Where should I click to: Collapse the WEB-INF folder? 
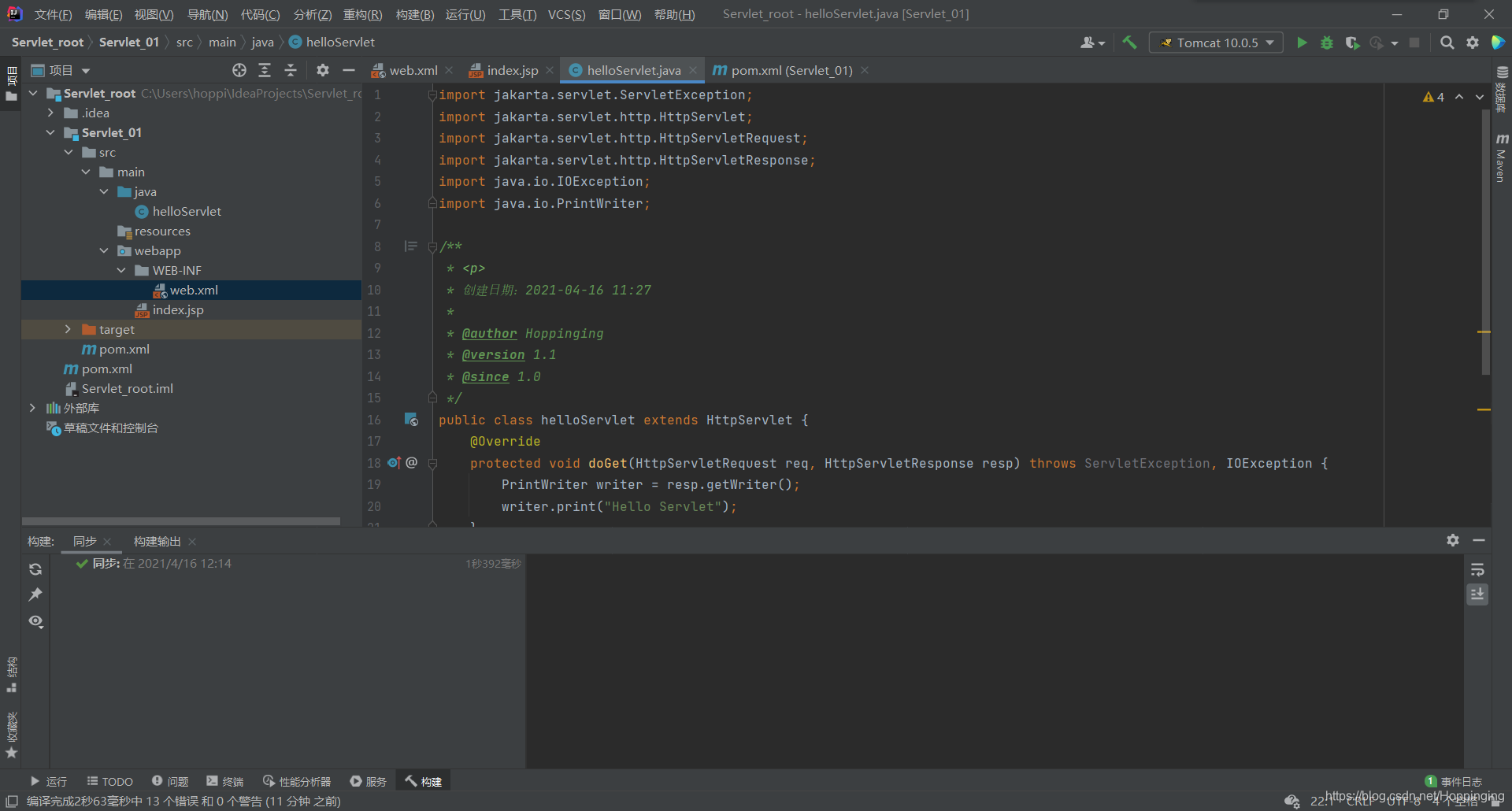click(121, 270)
